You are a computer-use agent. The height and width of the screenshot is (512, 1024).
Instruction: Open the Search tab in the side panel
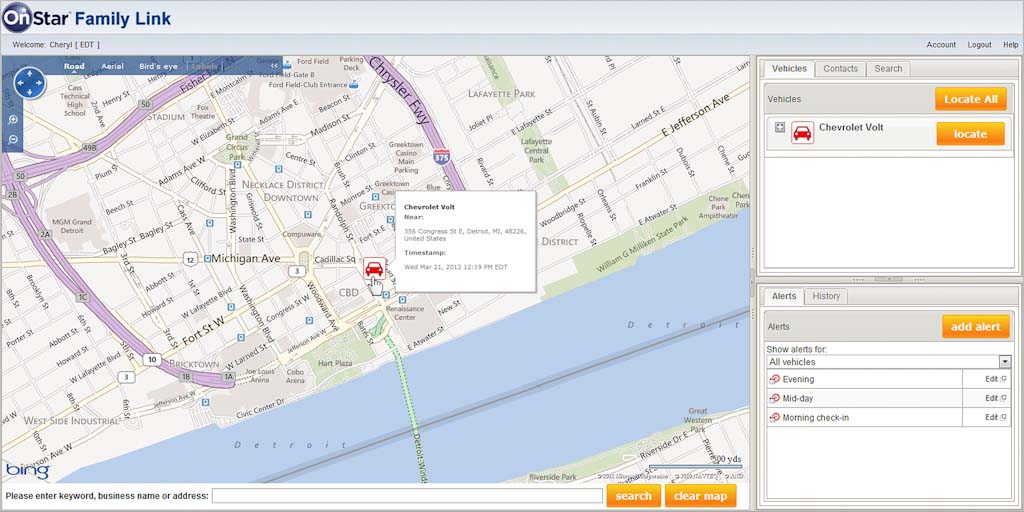pyautogui.click(x=888, y=69)
